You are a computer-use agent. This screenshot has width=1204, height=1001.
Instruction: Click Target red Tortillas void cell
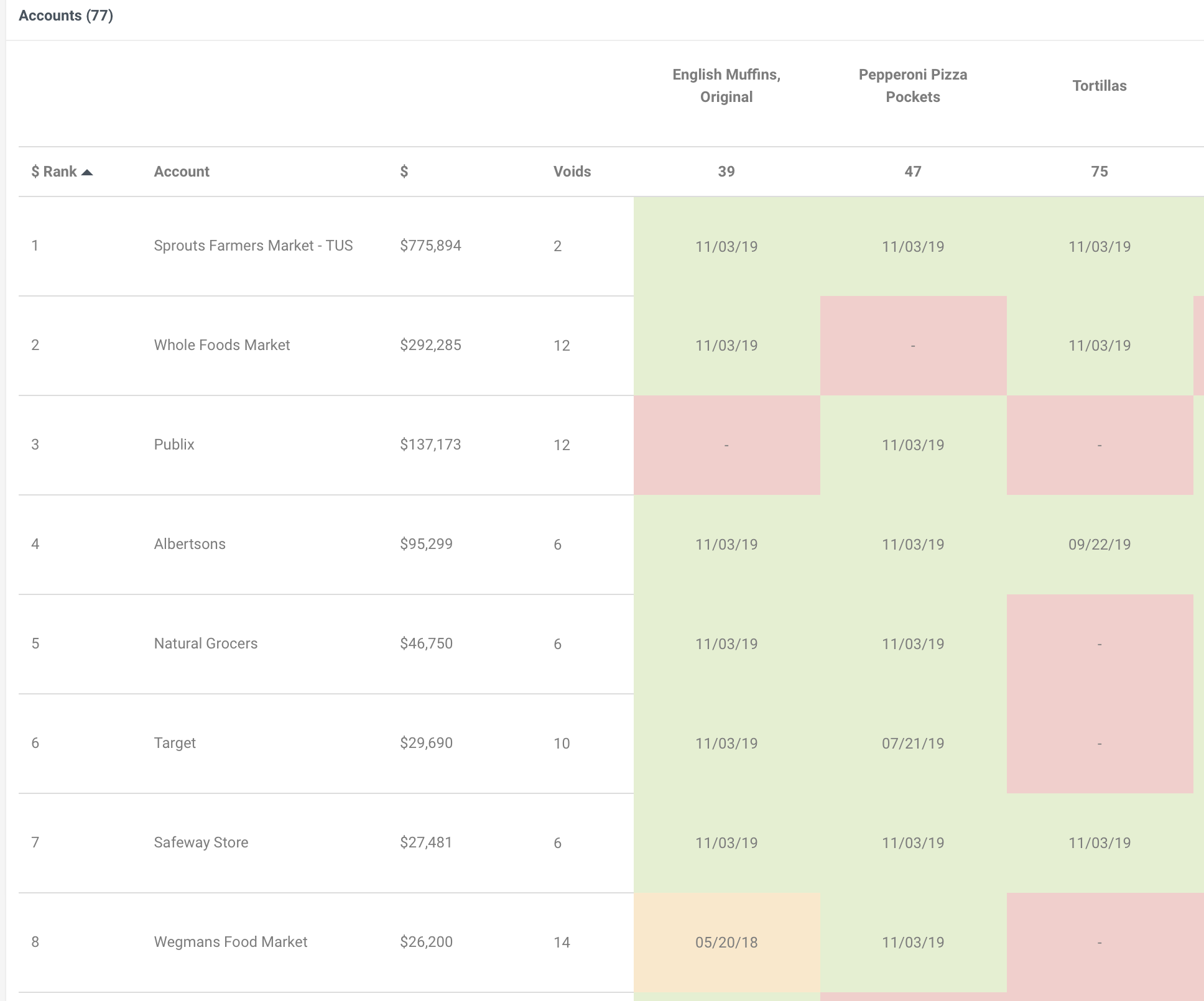1100,744
